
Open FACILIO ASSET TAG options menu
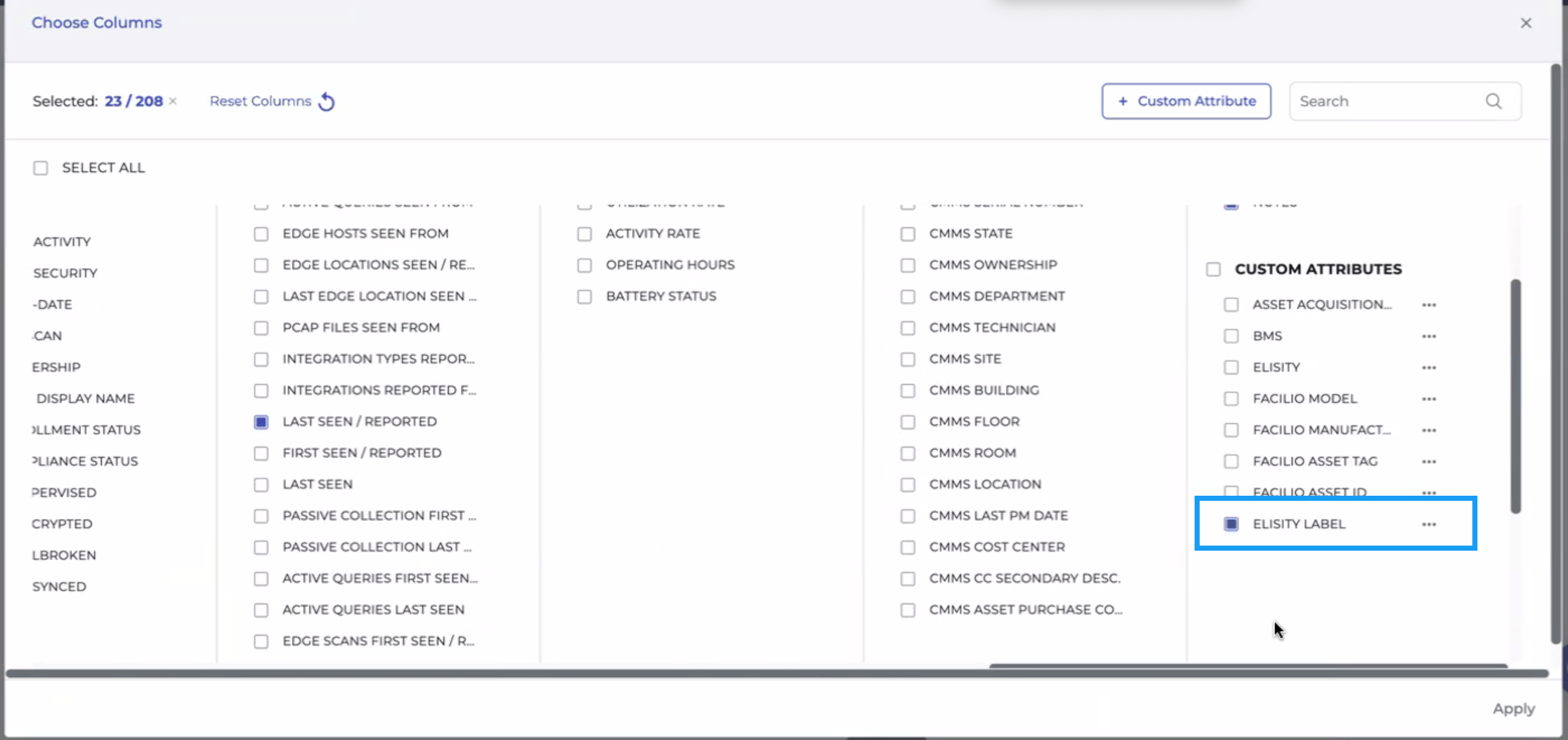[x=1429, y=462]
